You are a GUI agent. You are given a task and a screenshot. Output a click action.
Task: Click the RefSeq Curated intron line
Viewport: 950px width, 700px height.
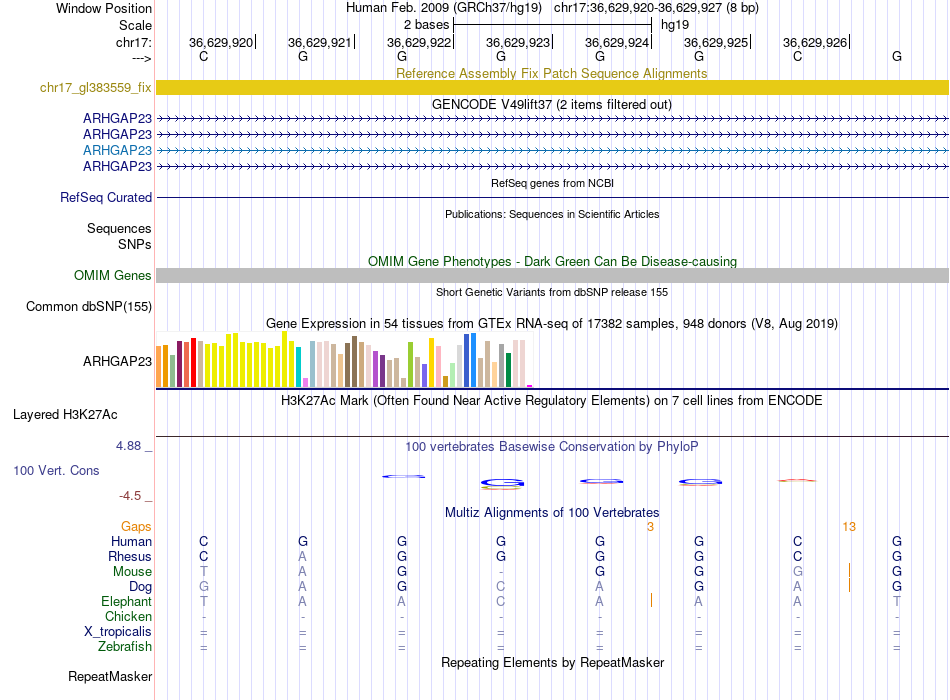[x=552, y=198]
